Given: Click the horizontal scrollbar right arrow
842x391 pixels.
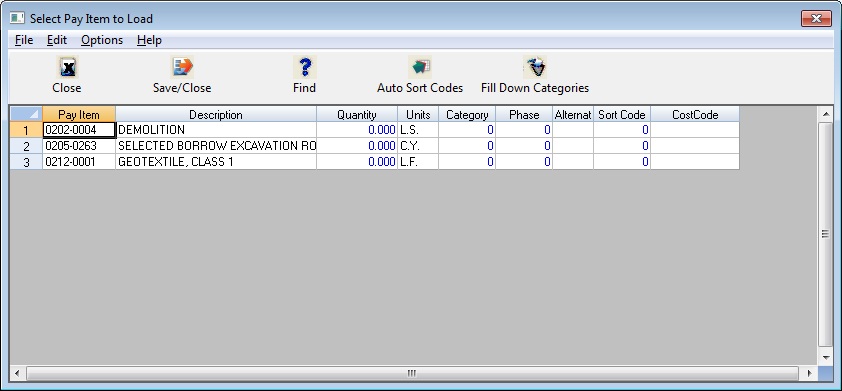Looking at the screenshot, I should [809, 373].
